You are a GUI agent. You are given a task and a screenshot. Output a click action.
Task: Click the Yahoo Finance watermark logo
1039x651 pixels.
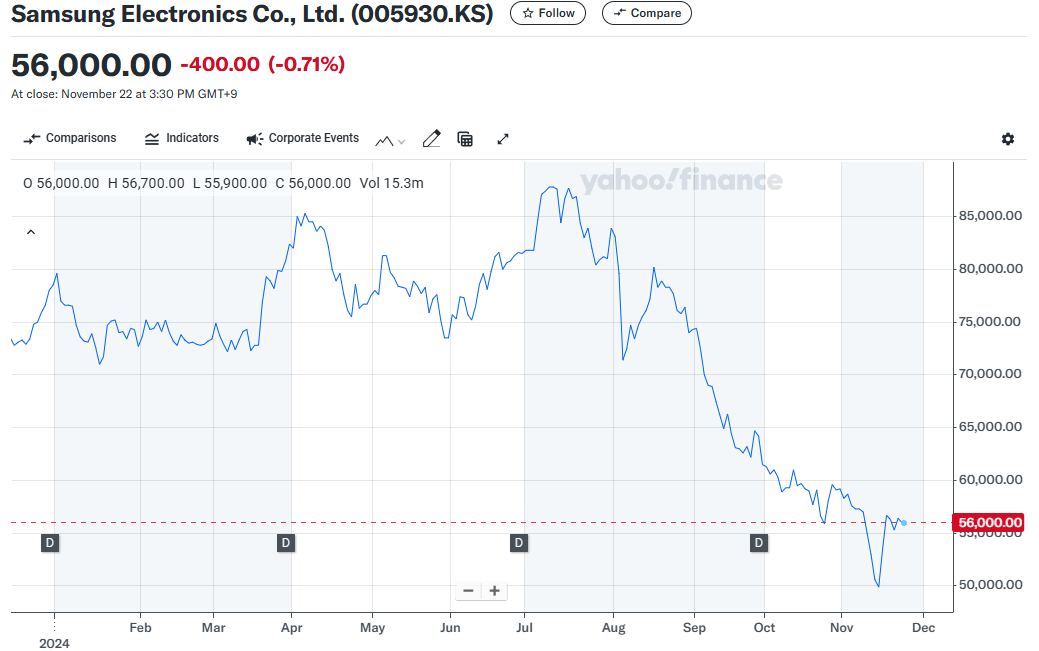click(x=681, y=181)
